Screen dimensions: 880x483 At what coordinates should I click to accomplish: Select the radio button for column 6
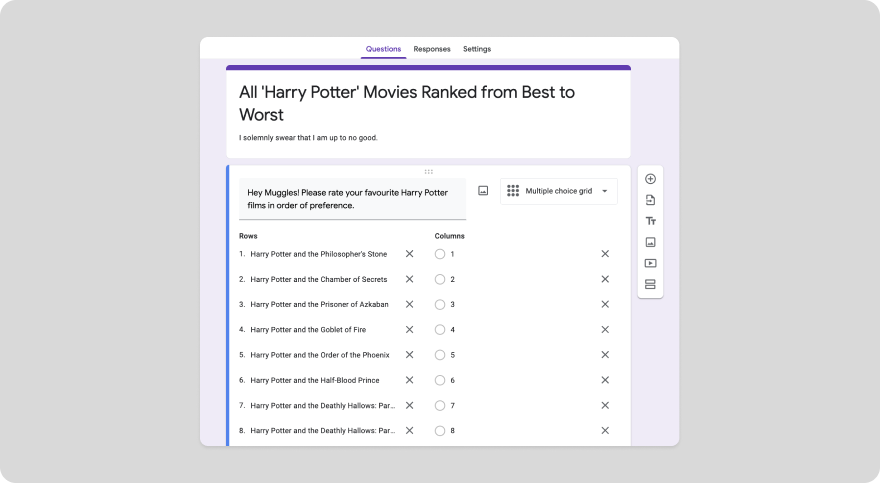click(x=440, y=380)
